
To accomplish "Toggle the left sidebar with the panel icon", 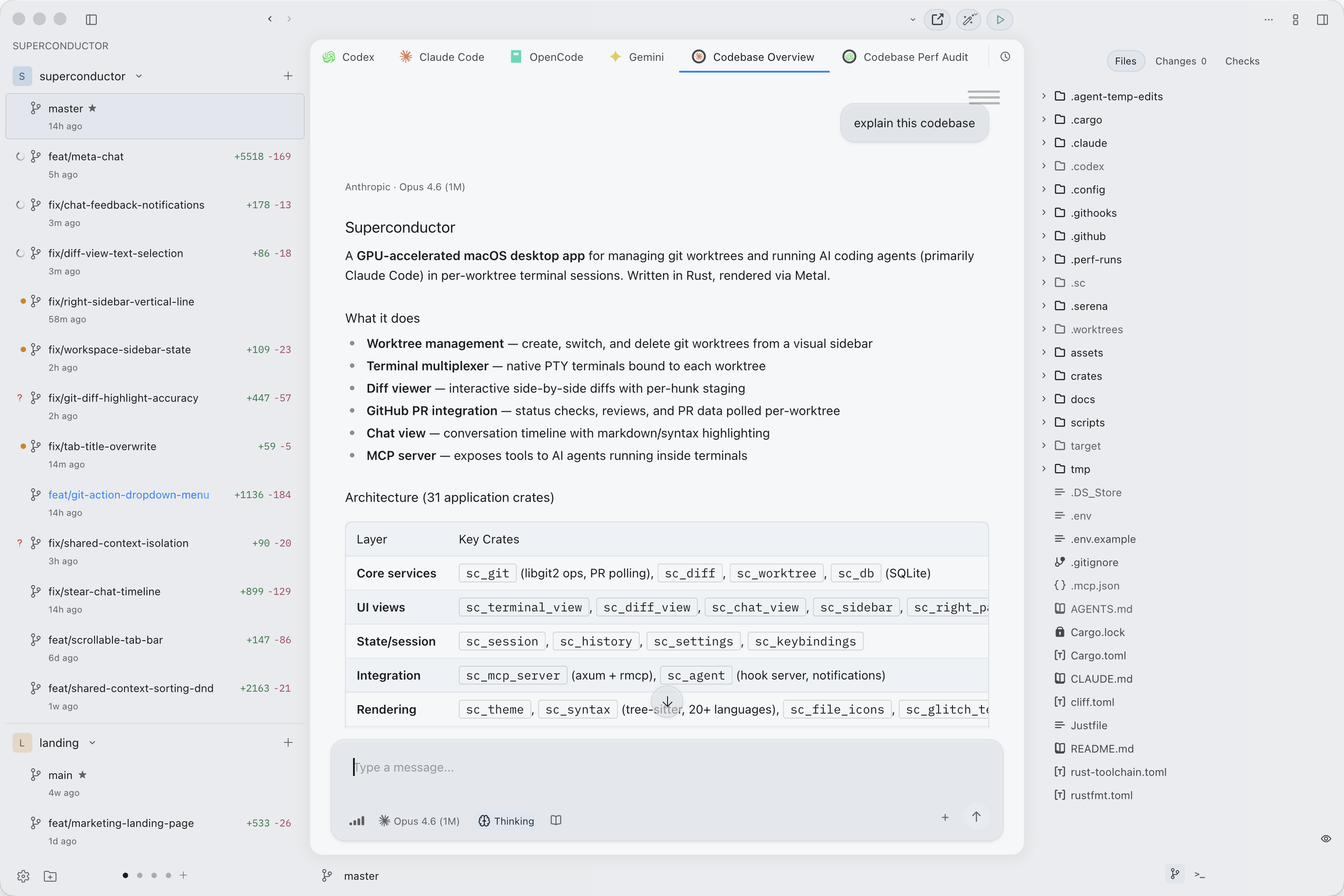I will pyautogui.click(x=91, y=19).
